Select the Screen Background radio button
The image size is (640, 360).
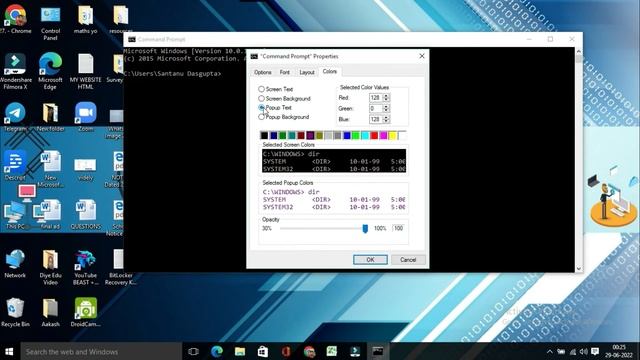click(261, 98)
